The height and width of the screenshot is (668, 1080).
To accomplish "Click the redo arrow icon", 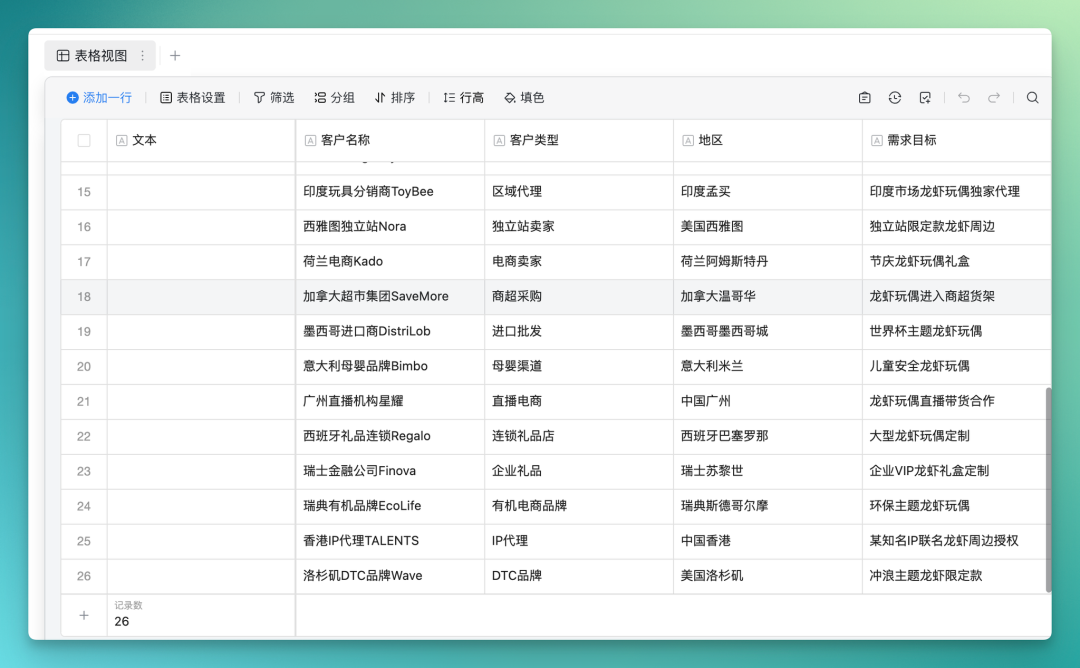I will (x=994, y=98).
